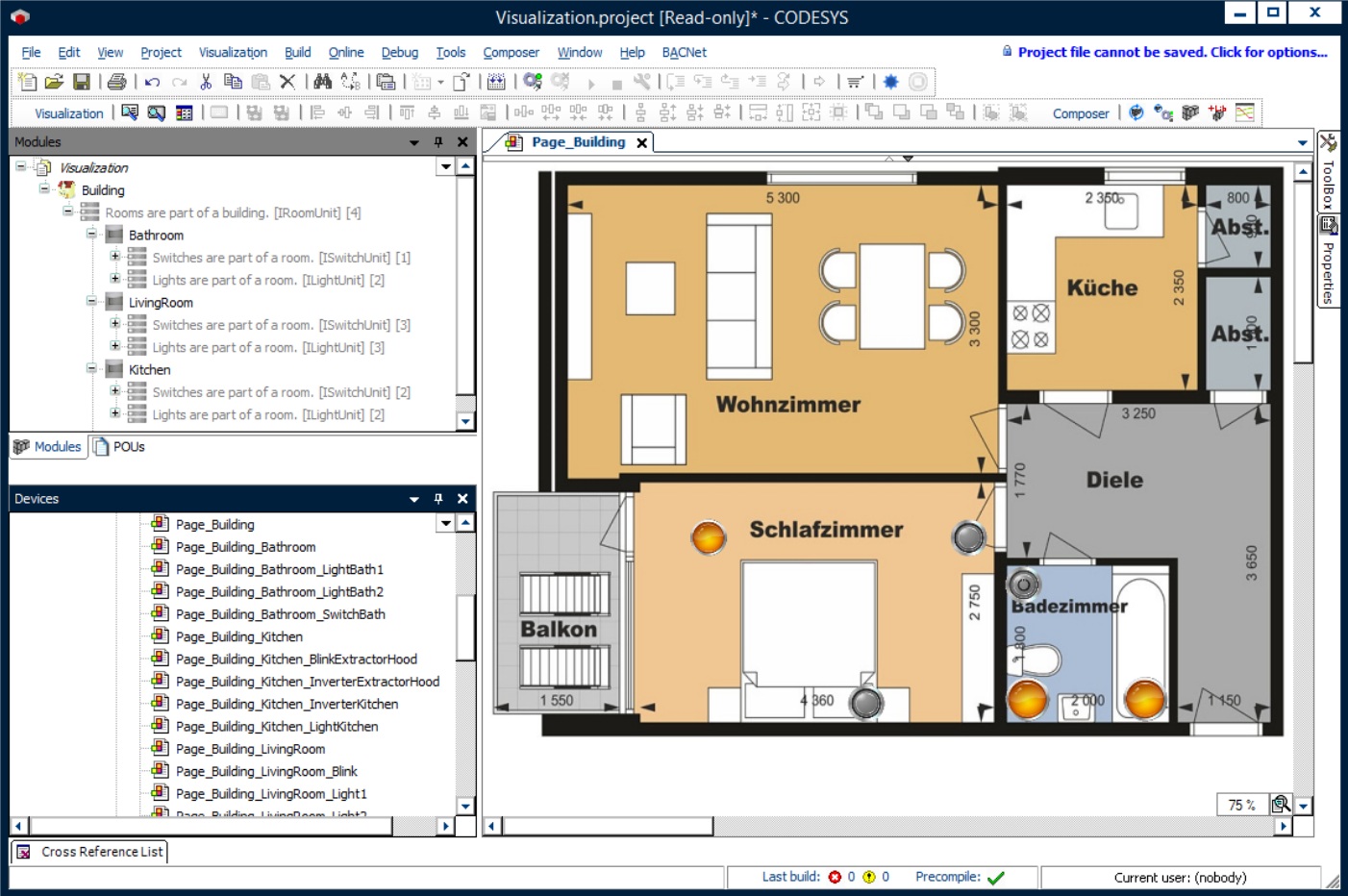Image resolution: width=1348 pixels, height=896 pixels.
Task: Click the Open Project folder icon
Action: (x=54, y=83)
